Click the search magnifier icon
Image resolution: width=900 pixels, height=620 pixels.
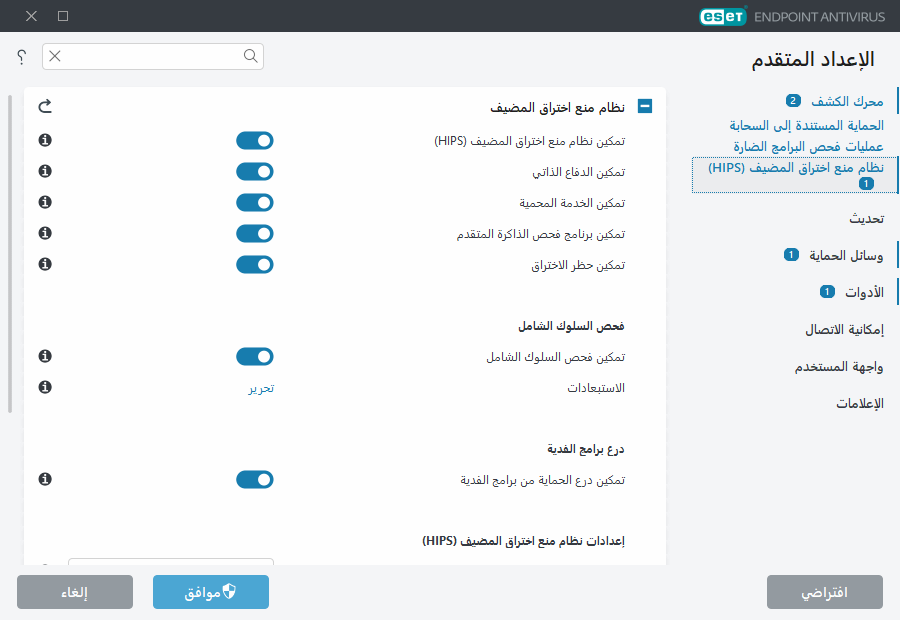pyautogui.click(x=250, y=57)
